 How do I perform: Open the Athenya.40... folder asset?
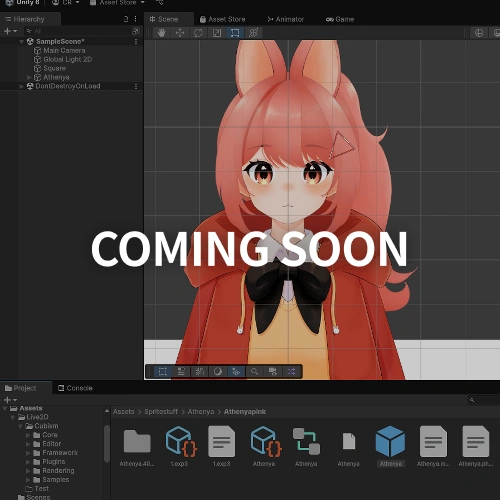tap(137, 447)
